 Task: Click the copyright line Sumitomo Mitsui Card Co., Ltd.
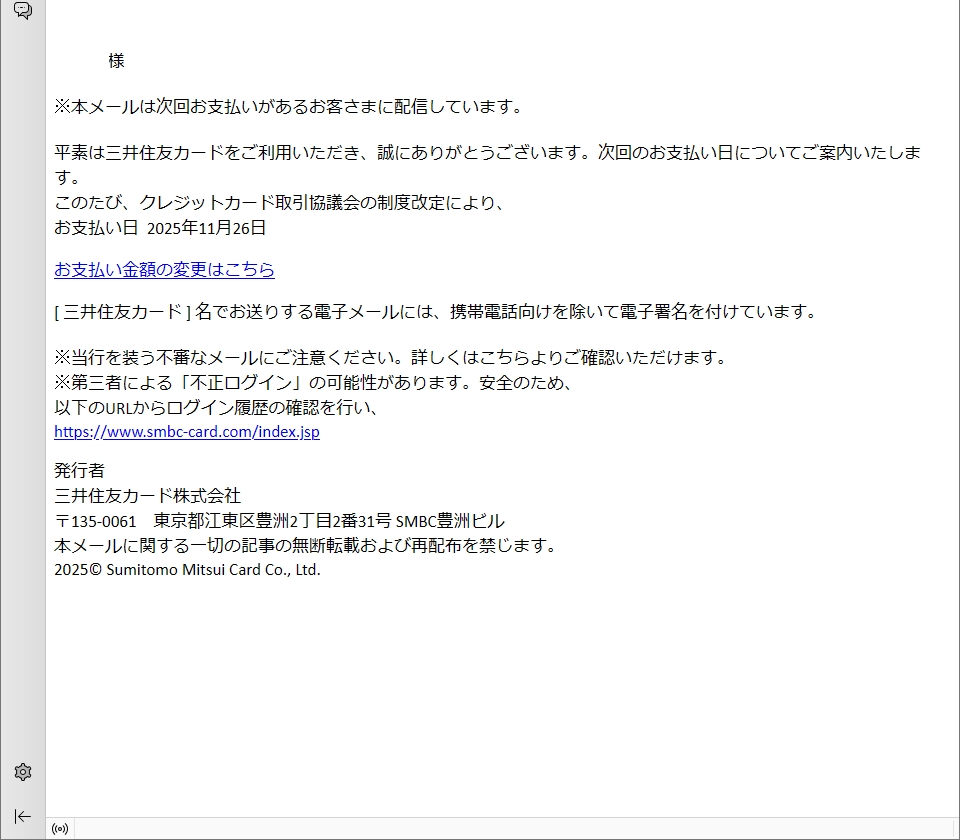[187, 570]
